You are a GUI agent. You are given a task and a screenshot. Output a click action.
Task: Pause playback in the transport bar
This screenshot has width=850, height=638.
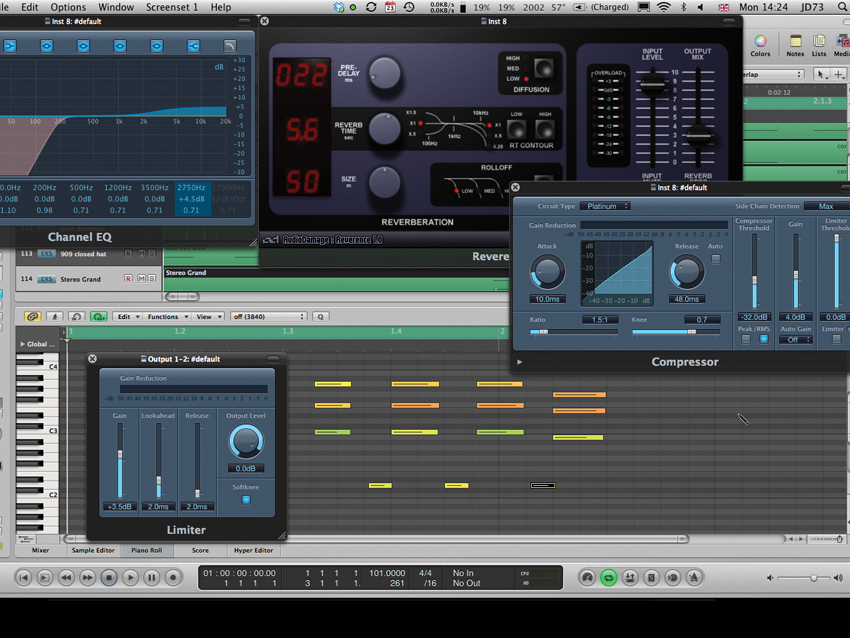click(x=152, y=578)
